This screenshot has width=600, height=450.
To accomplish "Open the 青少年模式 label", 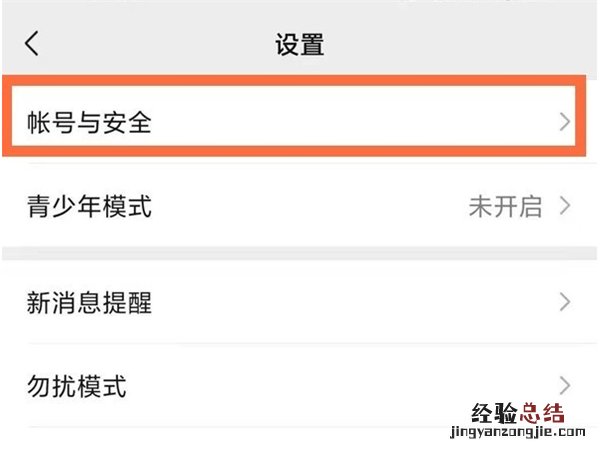I will [89, 207].
